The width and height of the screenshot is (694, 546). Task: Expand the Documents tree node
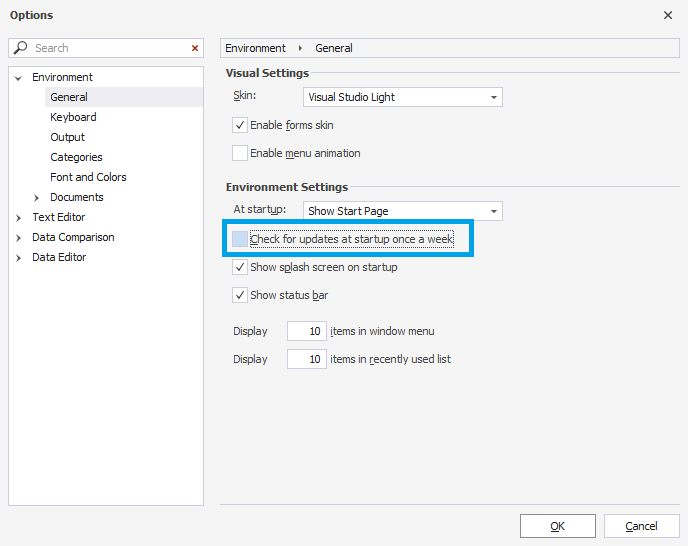pos(36,198)
